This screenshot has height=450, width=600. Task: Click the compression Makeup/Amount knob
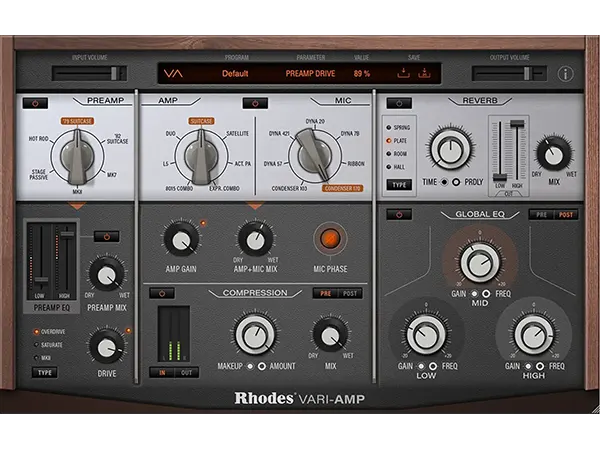(255, 334)
